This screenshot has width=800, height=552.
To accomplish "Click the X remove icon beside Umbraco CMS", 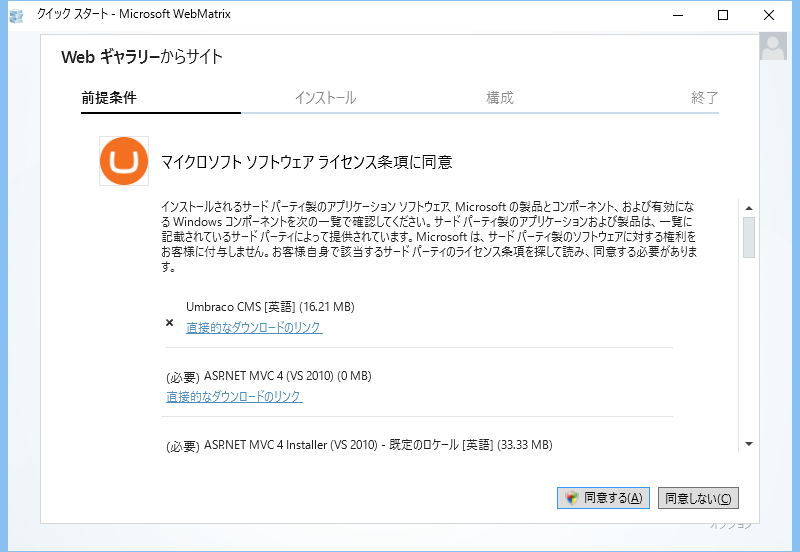I will click(x=169, y=322).
